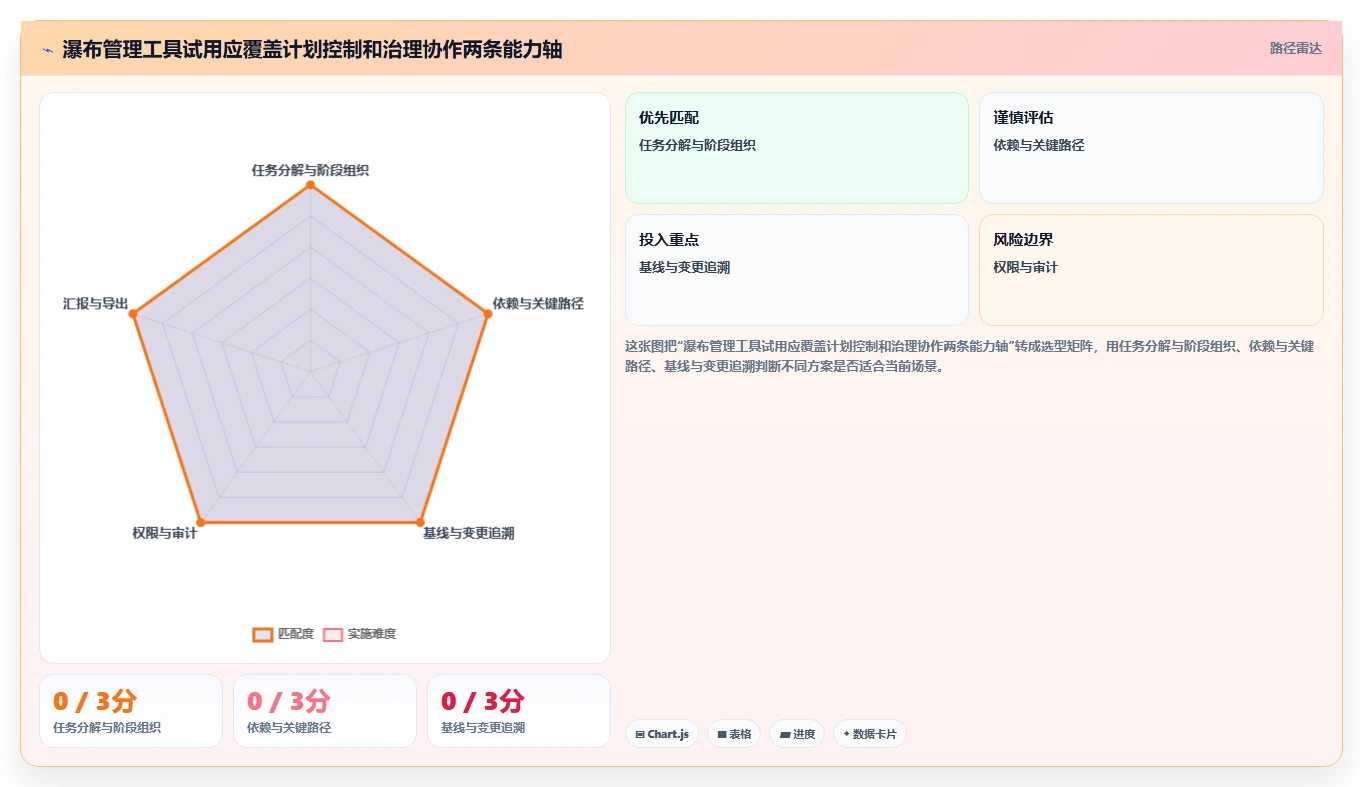Screen dimensions: 1363x787
Task: Select the 投入重点 card
Action: pyautogui.click(x=797, y=270)
